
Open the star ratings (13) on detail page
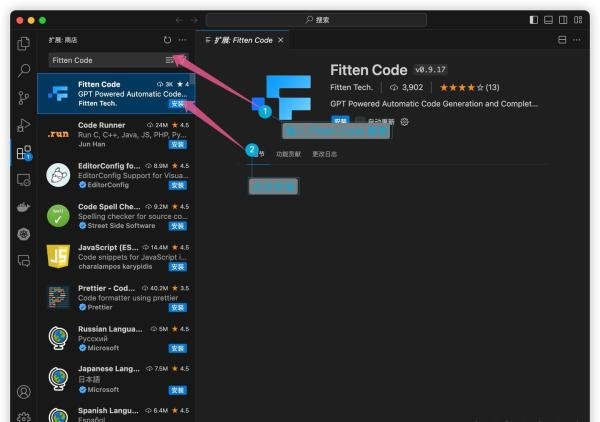point(470,87)
